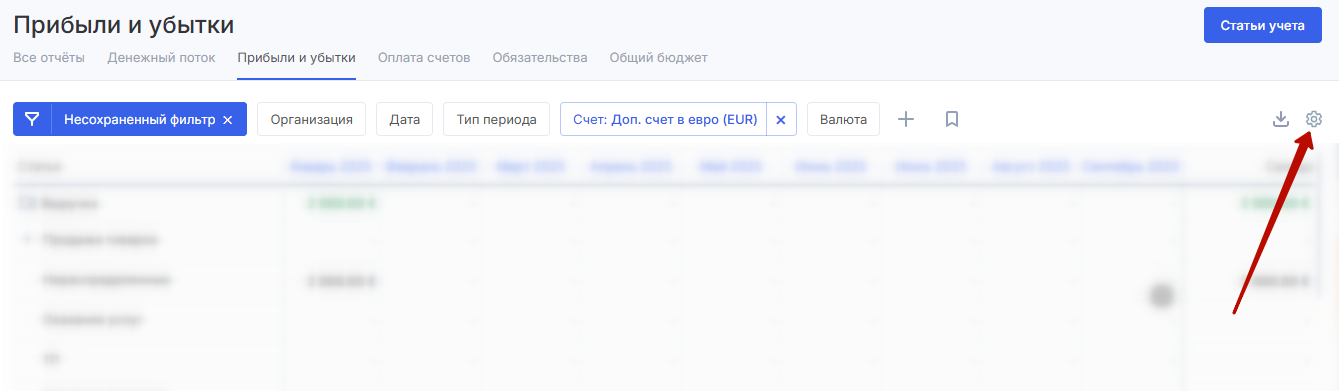Switch to the Денежный поток tab
This screenshot has height=391, width=1339.
pyautogui.click(x=161, y=57)
